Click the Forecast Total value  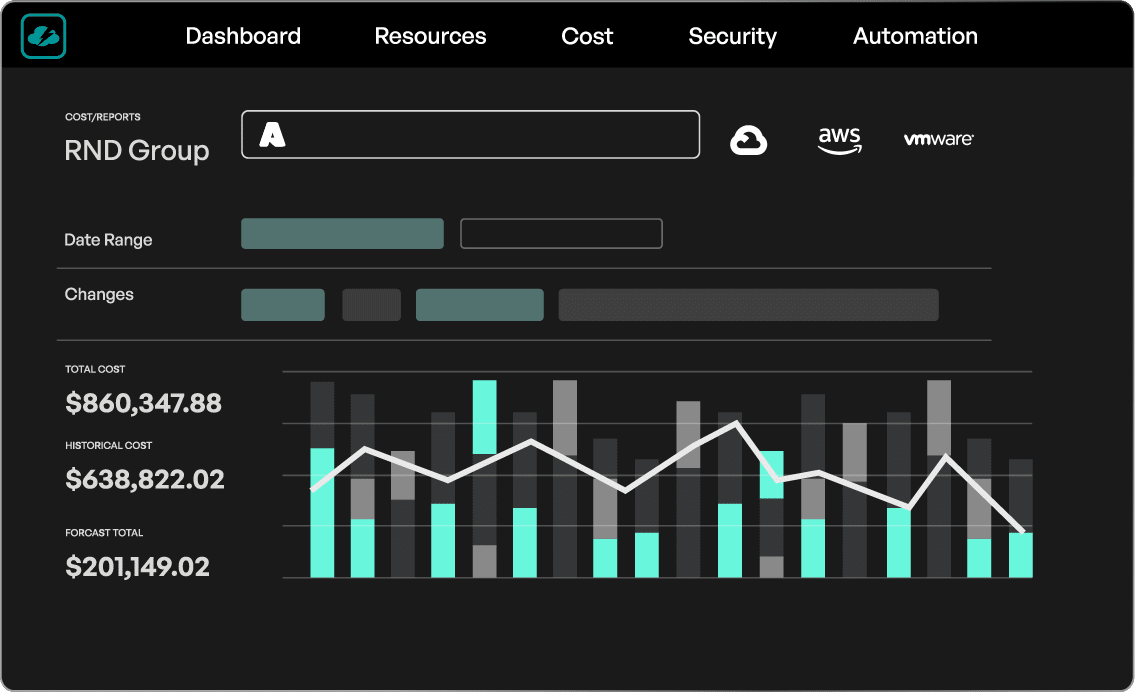coord(137,566)
